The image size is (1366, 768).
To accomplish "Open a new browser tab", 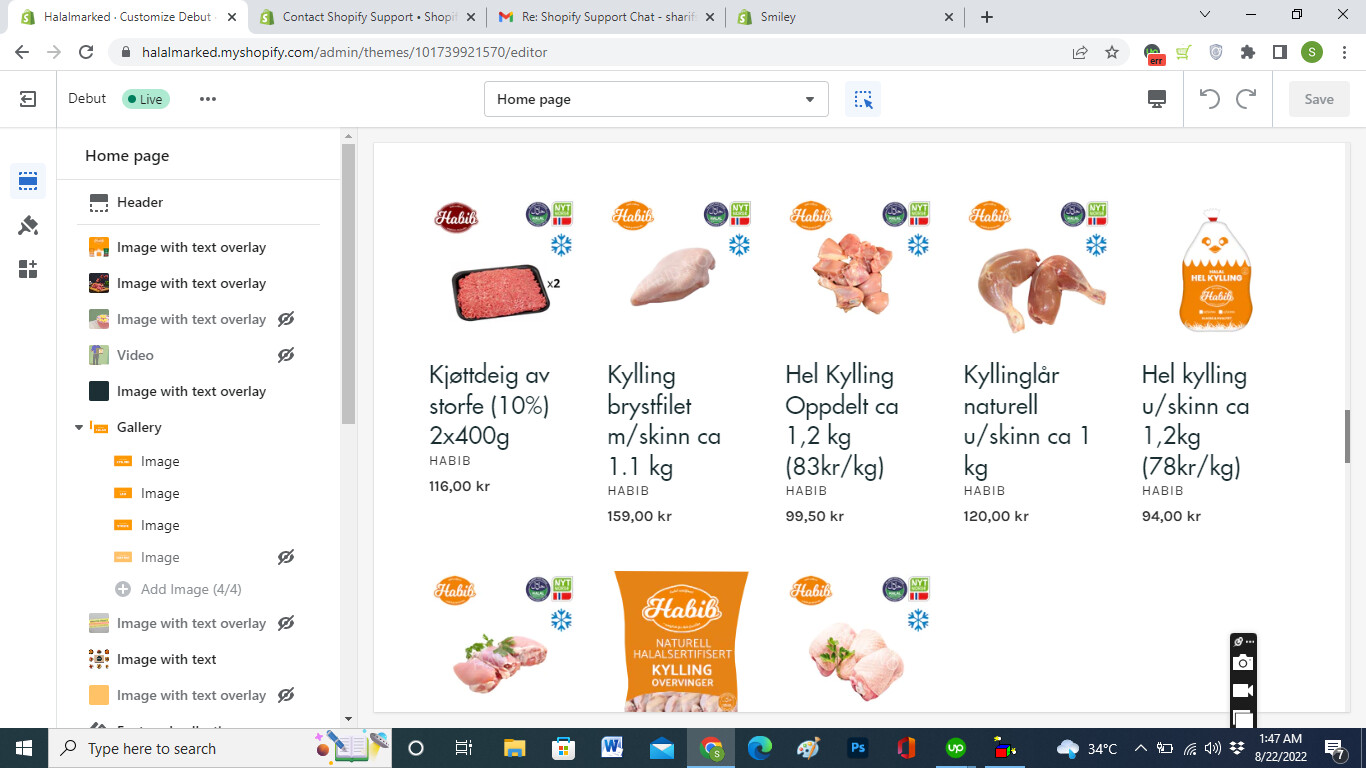I will (987, 17).
